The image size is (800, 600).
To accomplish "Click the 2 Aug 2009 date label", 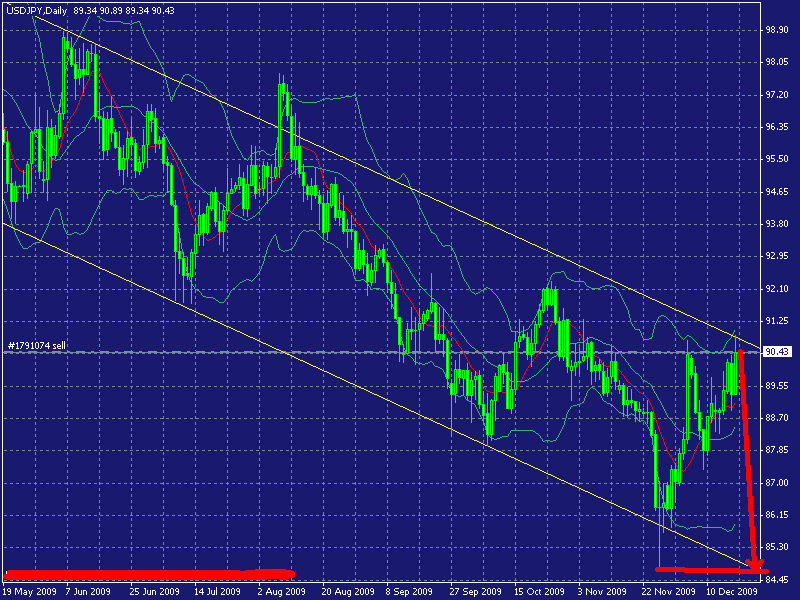I will point(281,592).
